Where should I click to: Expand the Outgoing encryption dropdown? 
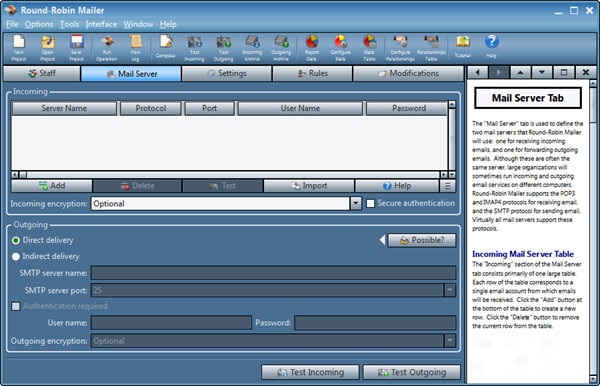[x=450, y=340]
